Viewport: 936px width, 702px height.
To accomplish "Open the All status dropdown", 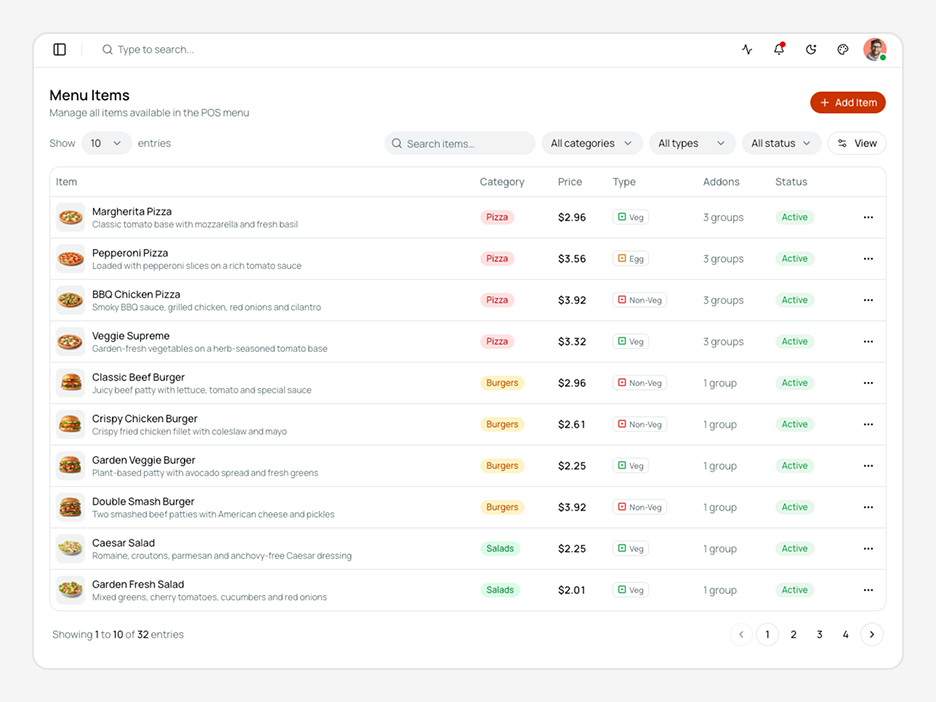I will pyautogui.click(x=781, y=143).
